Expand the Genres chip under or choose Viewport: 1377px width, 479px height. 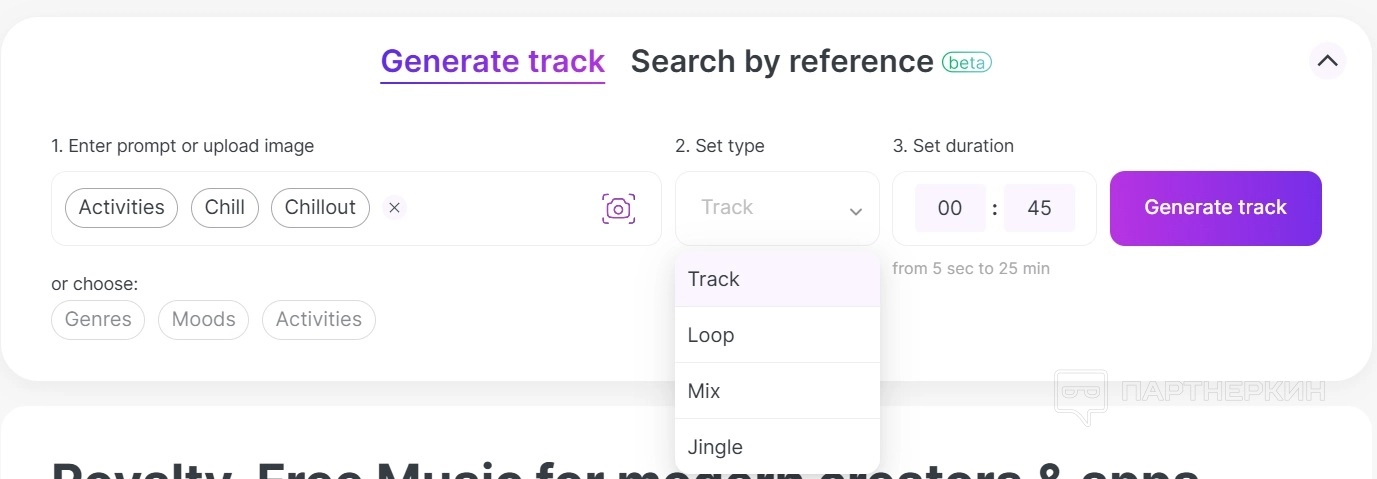pos(98,320)
